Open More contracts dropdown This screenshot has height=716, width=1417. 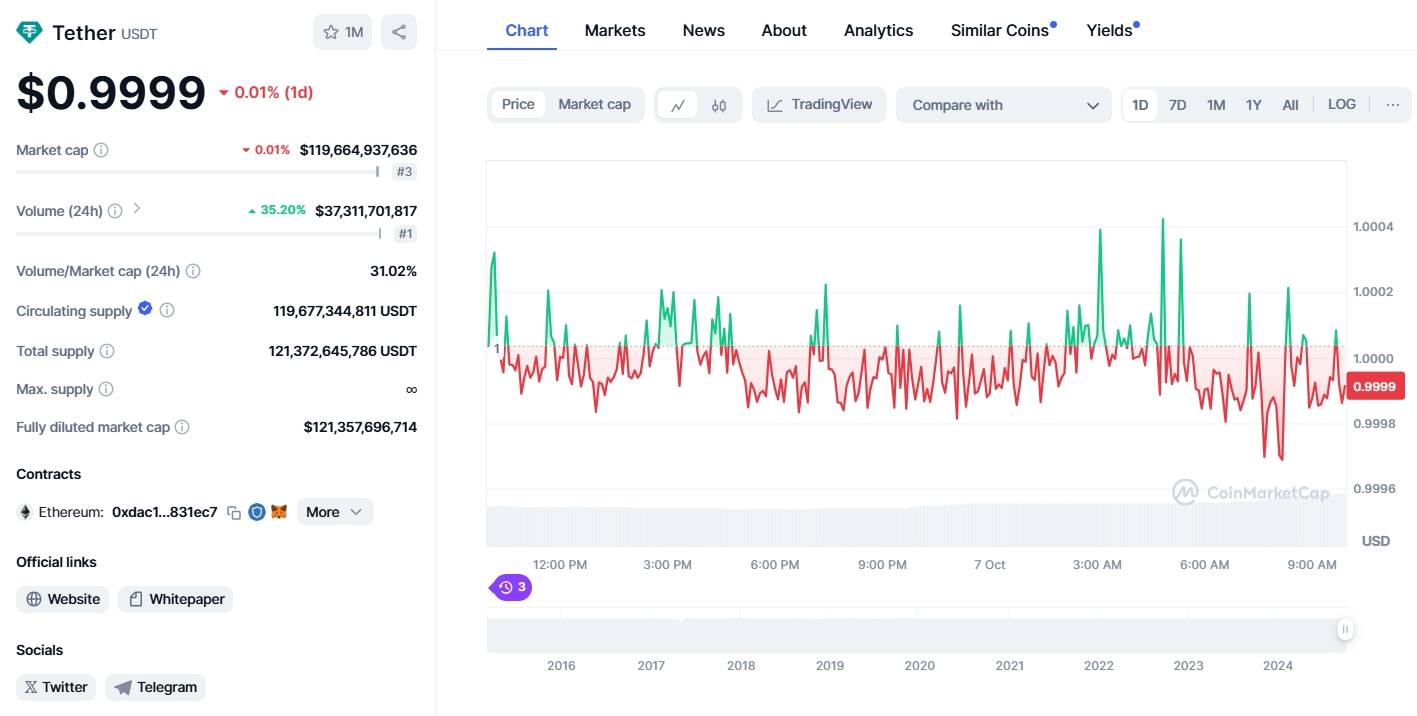(335, 512)
